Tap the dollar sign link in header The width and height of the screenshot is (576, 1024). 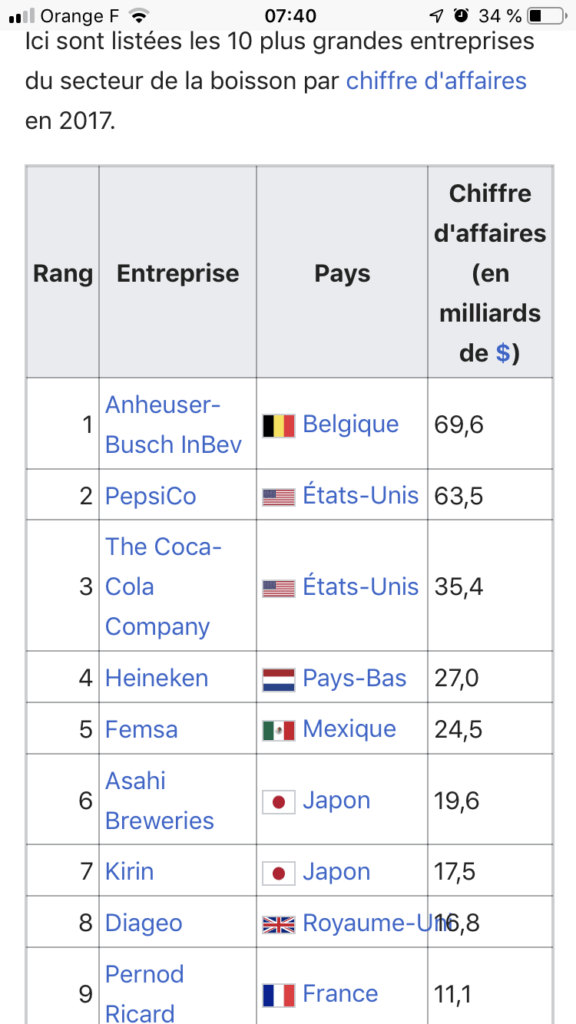[x=503, y=353]
